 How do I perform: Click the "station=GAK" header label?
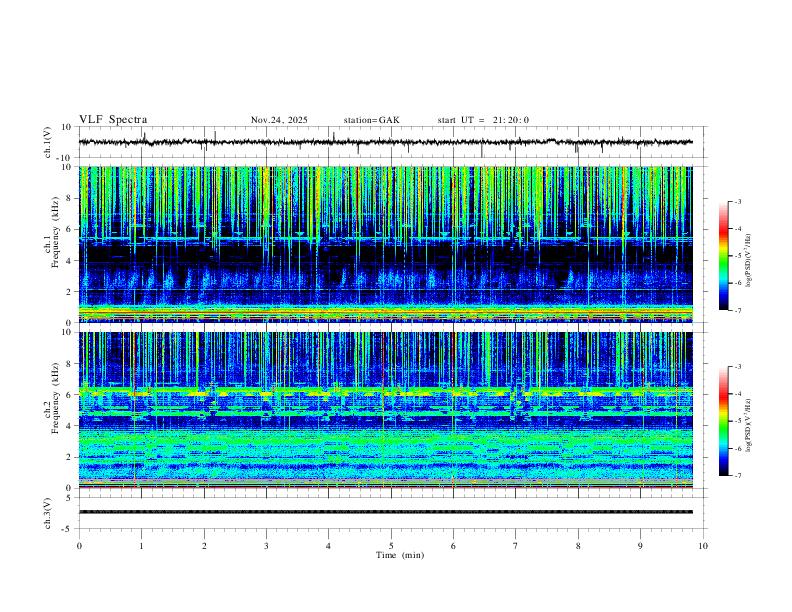tap(371, 120)
